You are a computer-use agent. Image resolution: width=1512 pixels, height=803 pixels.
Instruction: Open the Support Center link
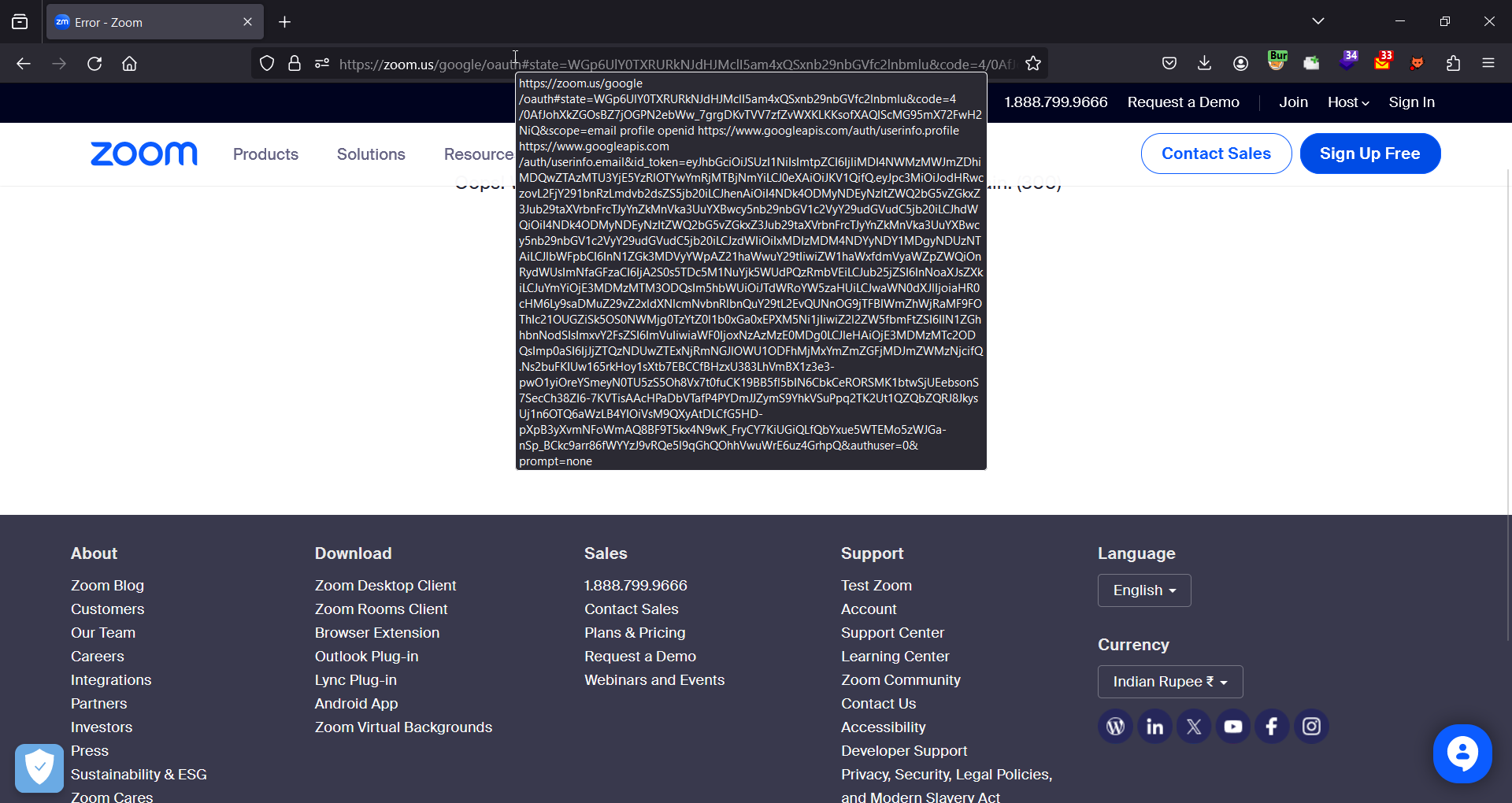pyautogui.click(x=892, y=633)
